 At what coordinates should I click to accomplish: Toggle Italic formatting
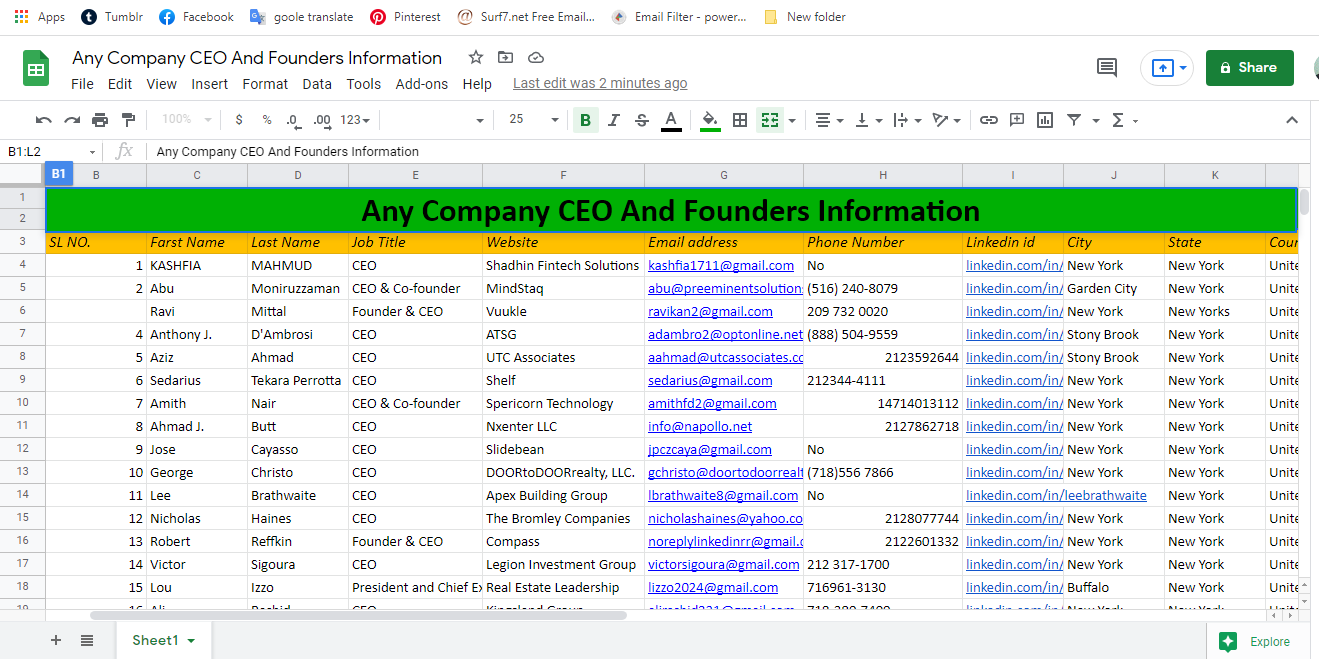[x=614, y=120]
